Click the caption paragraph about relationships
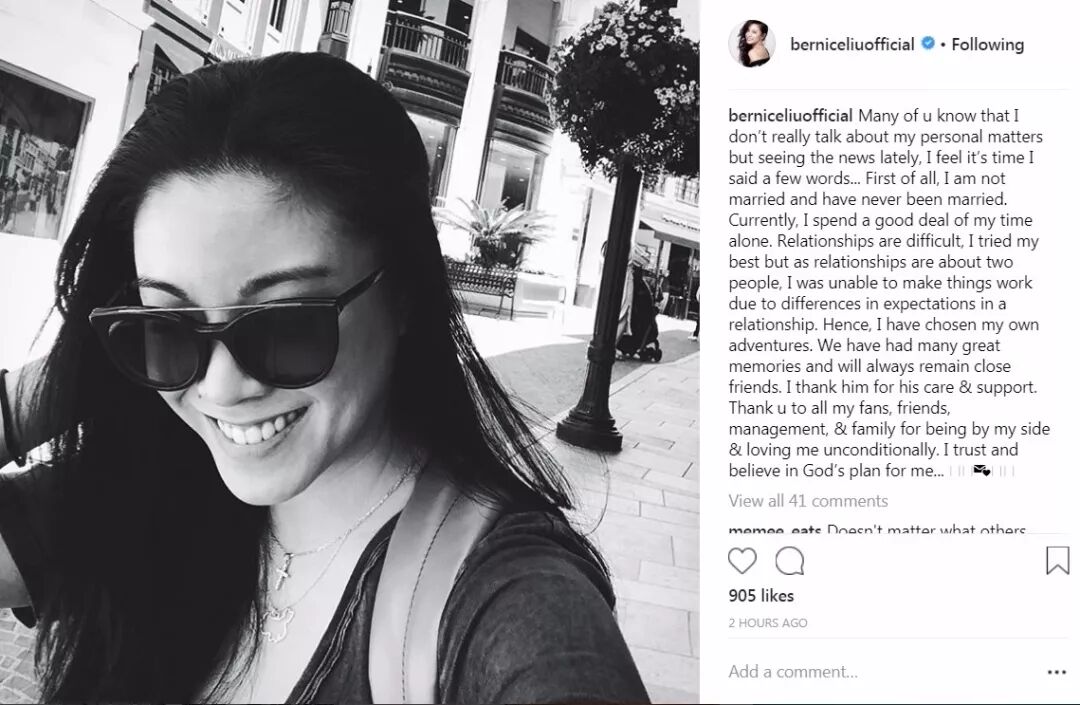This screenshot has height=705, width=1080. (x=889, y=293)
